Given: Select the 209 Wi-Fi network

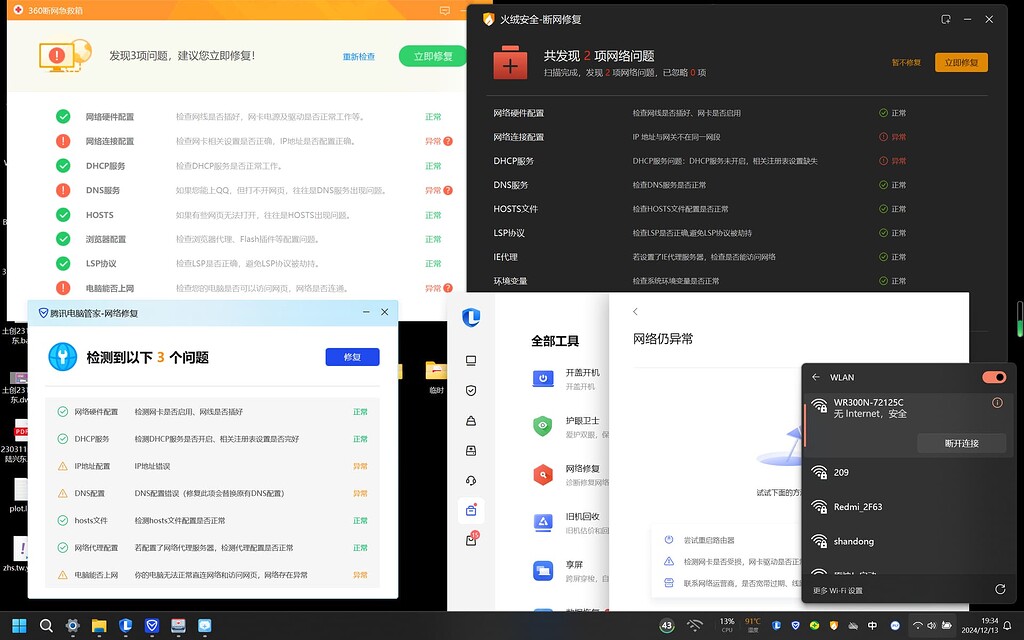Looking at the screenshot, I should [908, 472].
